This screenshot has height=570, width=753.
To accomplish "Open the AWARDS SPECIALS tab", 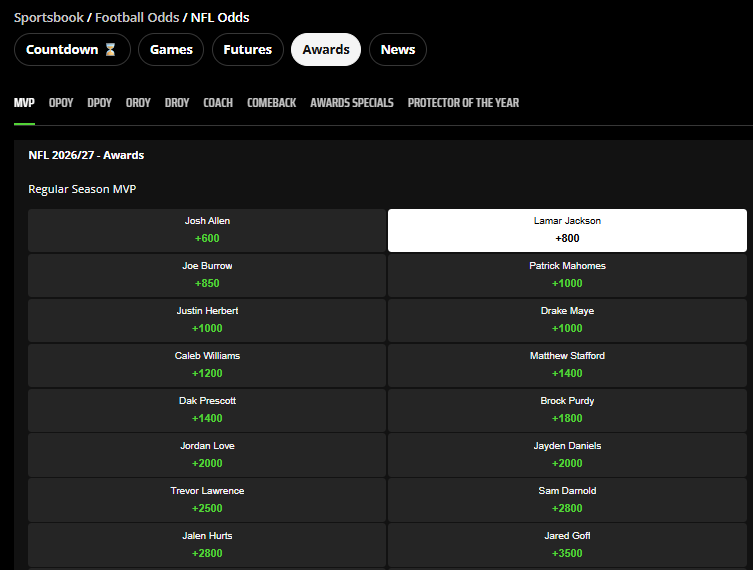I will point(352,103).
